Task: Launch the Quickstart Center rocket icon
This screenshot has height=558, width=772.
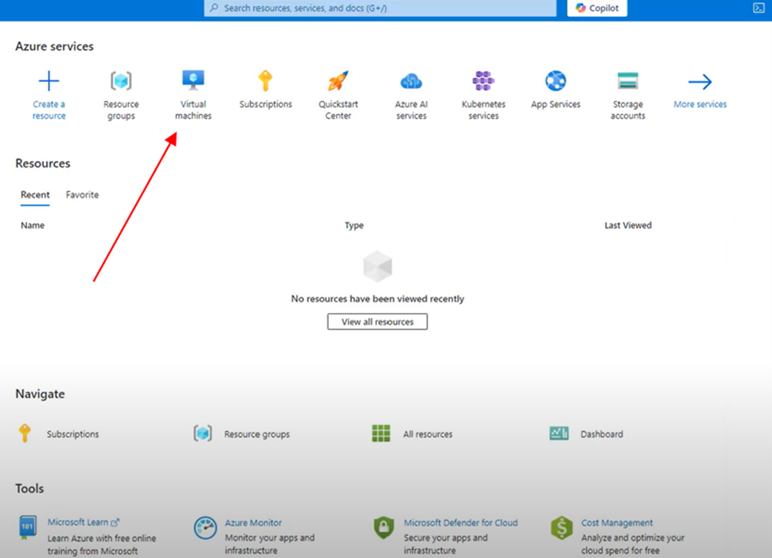Action: (x=338, y=81)
